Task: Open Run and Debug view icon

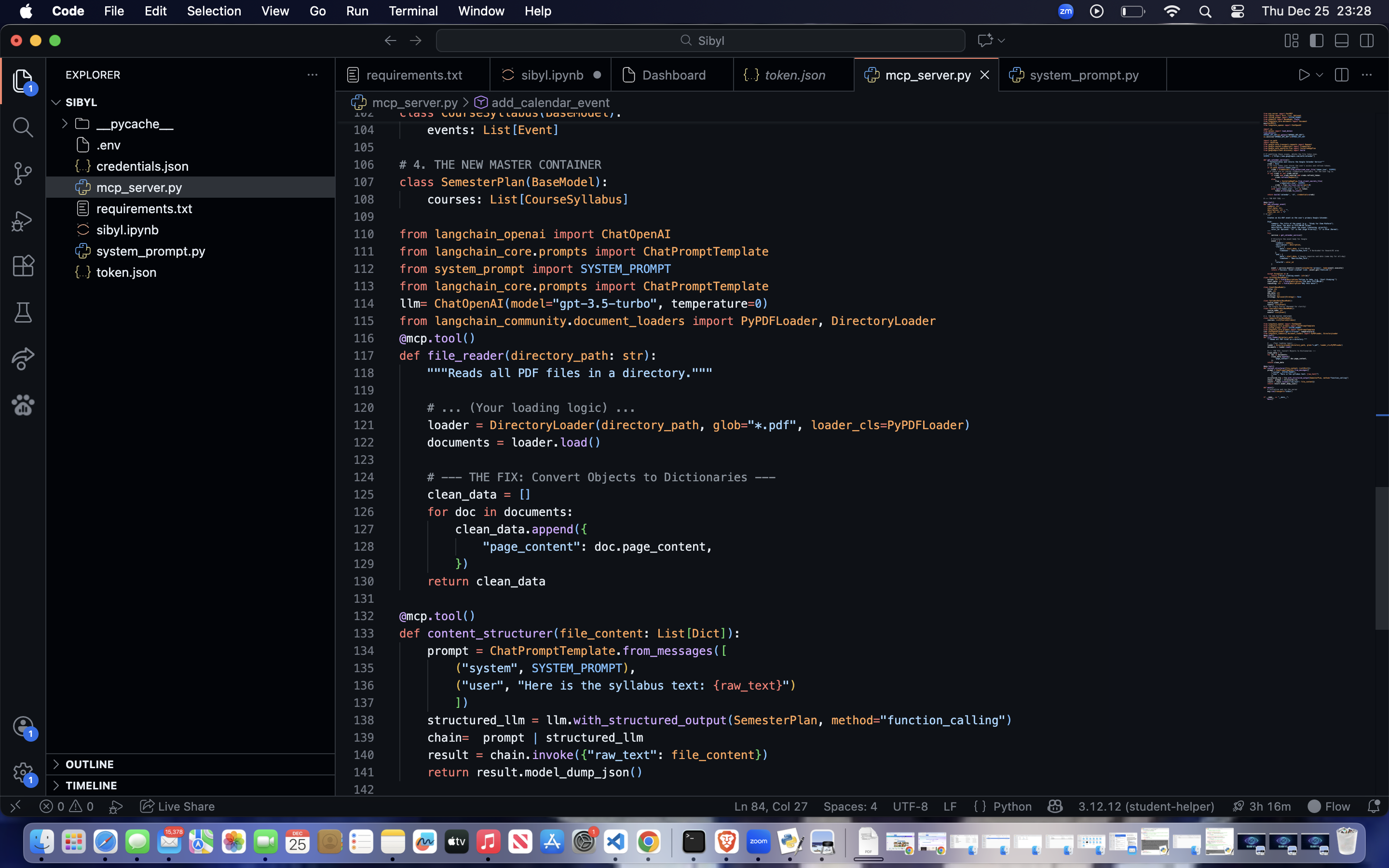Action: [22, 220]
